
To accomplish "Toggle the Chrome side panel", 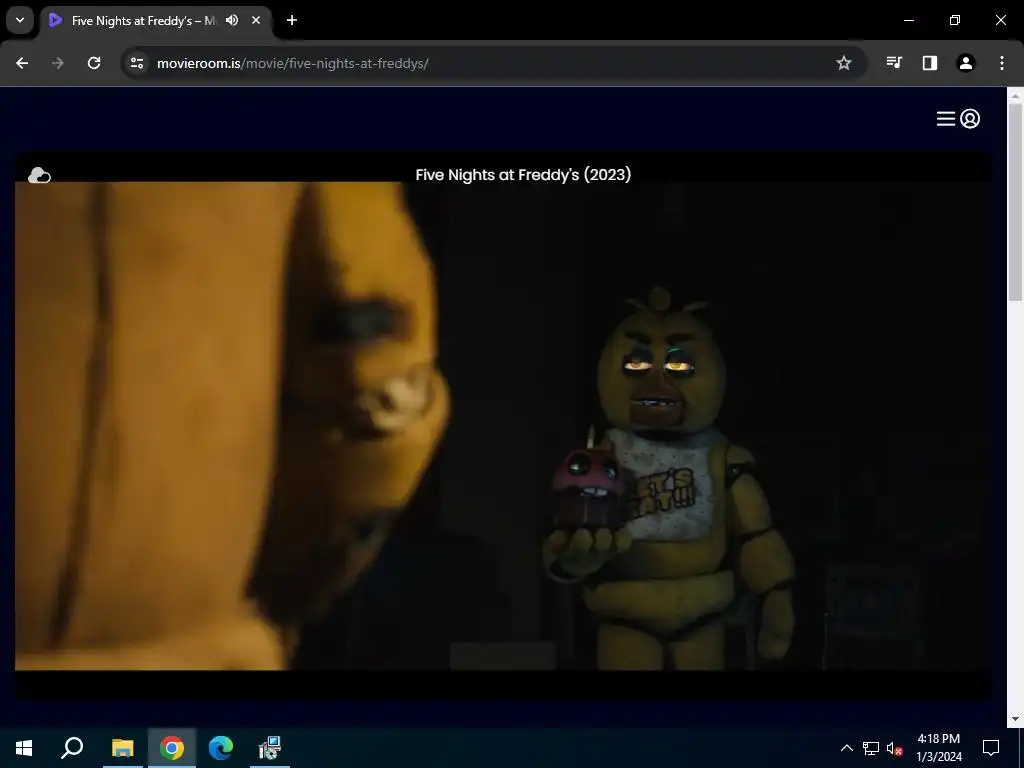I will (x=930, y=63).
